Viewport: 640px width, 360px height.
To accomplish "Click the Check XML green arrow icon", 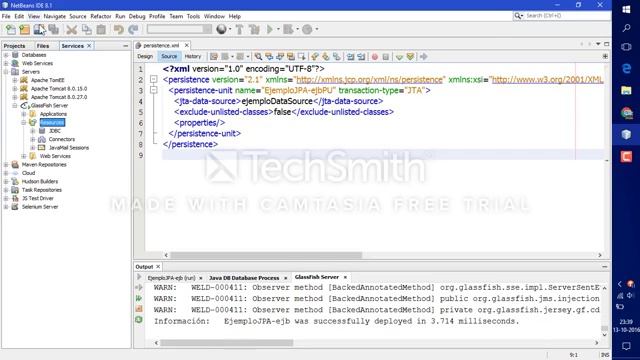I will (399, 57).
